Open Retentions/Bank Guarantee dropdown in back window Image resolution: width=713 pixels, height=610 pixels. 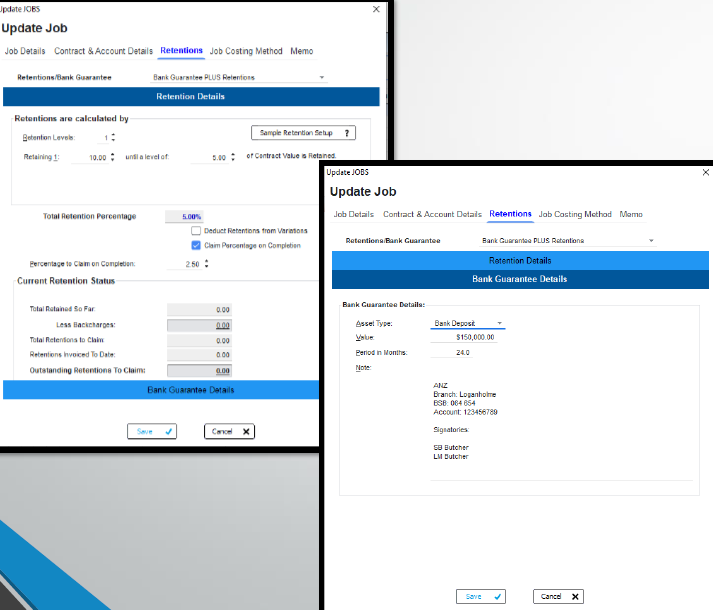tap(239, 77)
